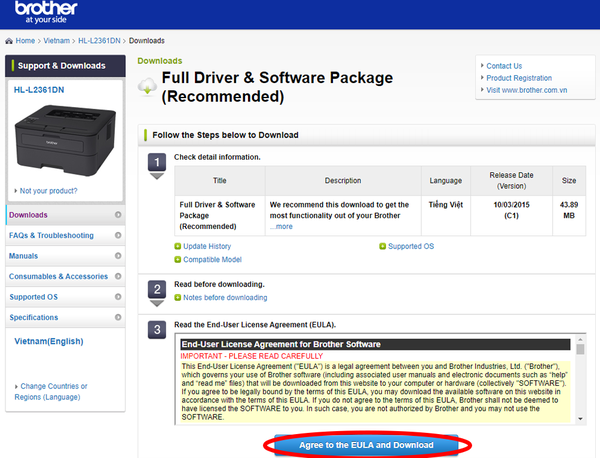Expand the '...more' description link

coord(281,227)
